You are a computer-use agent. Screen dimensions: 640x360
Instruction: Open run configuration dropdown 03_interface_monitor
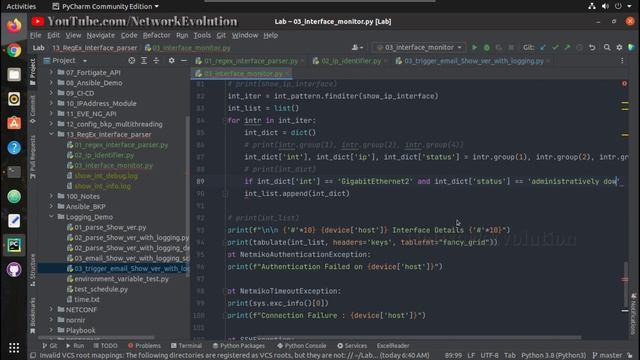(x=419, y=48)
